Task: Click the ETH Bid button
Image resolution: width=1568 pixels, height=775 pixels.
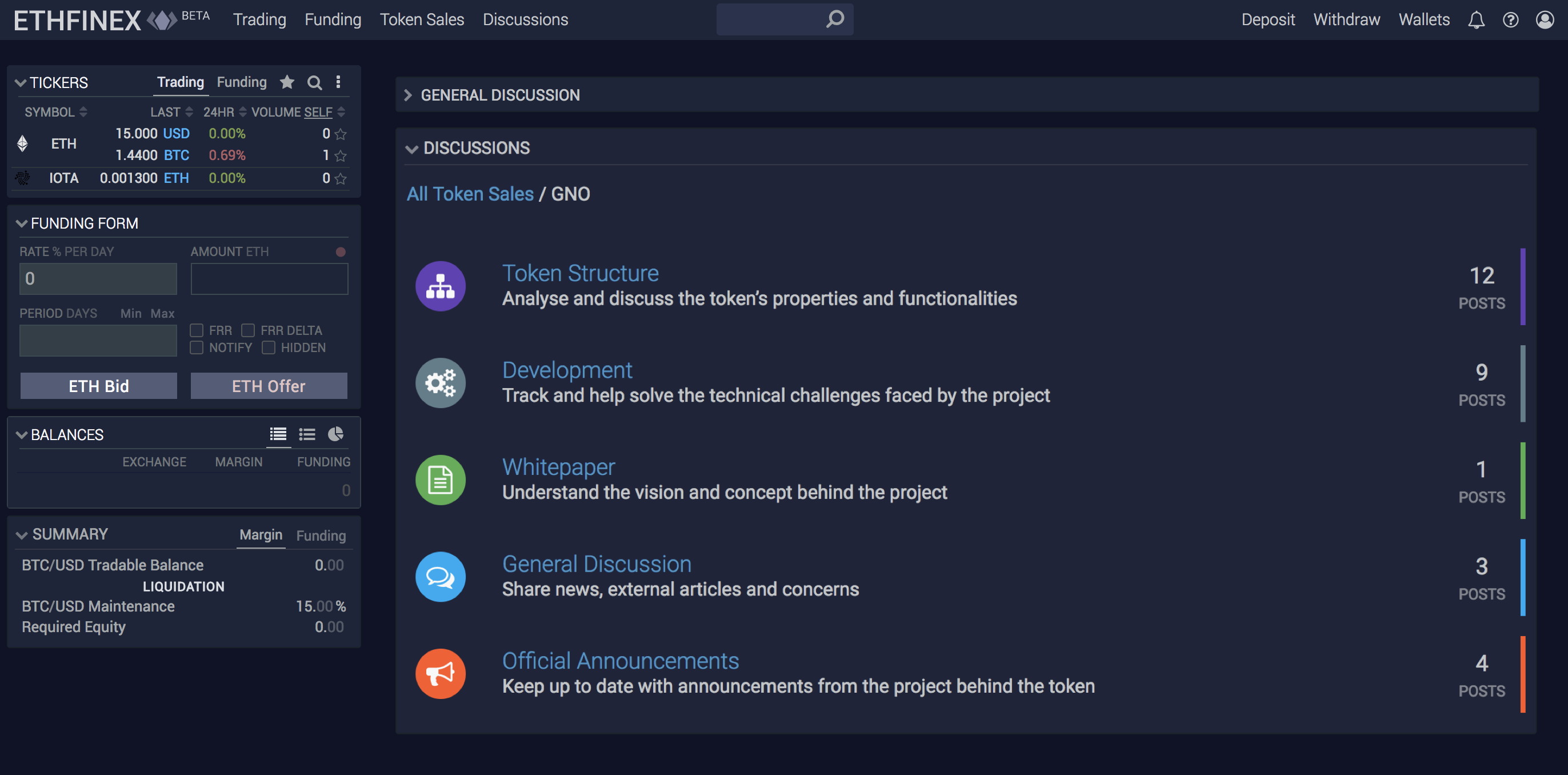Action: 98,385
